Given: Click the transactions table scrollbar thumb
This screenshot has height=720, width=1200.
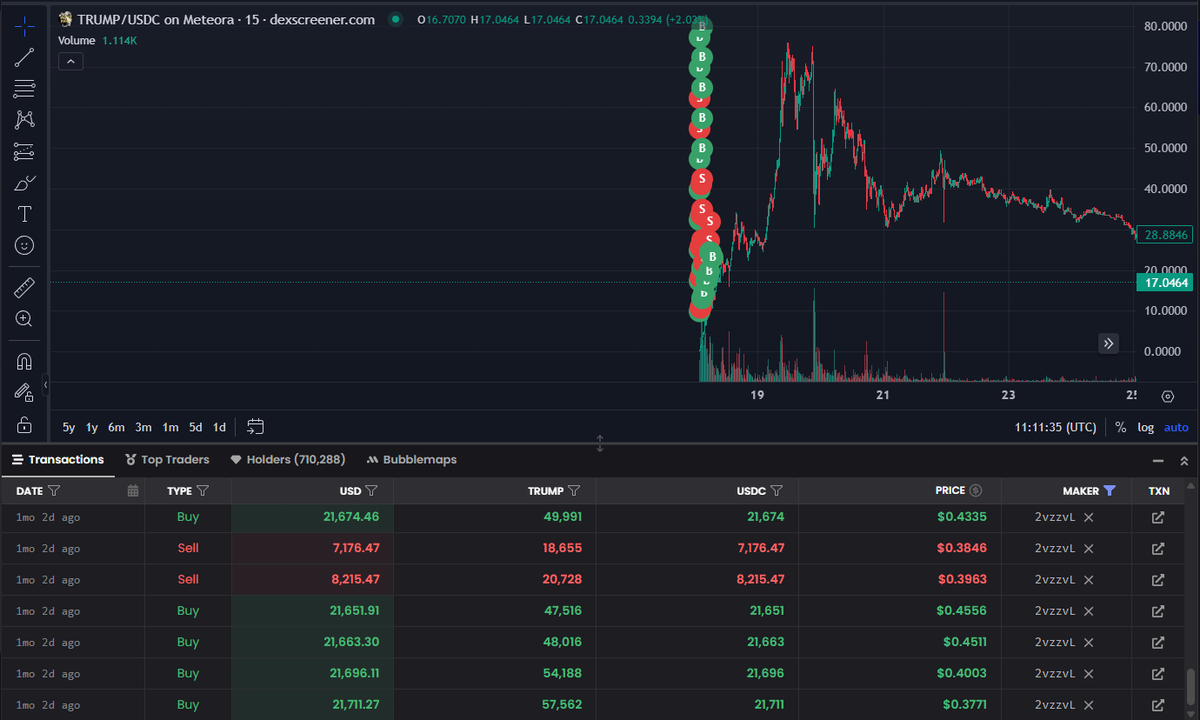Looking at the screenshot, I should coord(1190,687).
